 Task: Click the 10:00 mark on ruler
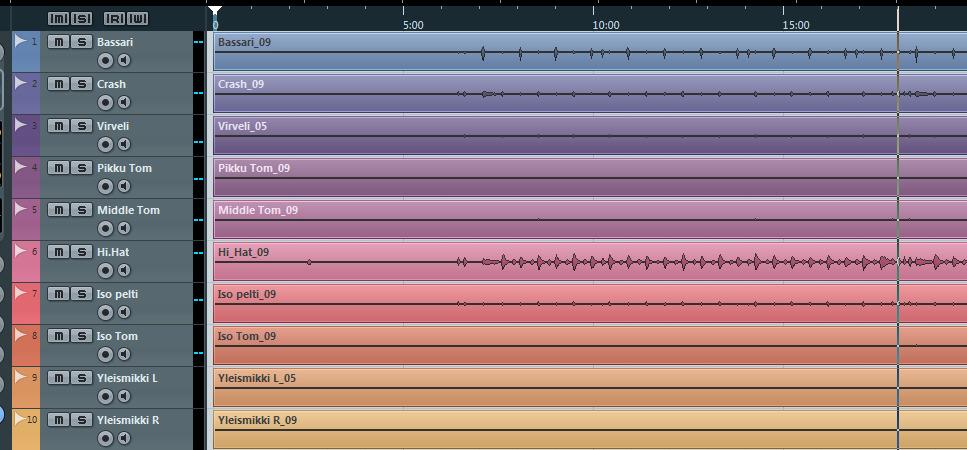pos(606,25)
